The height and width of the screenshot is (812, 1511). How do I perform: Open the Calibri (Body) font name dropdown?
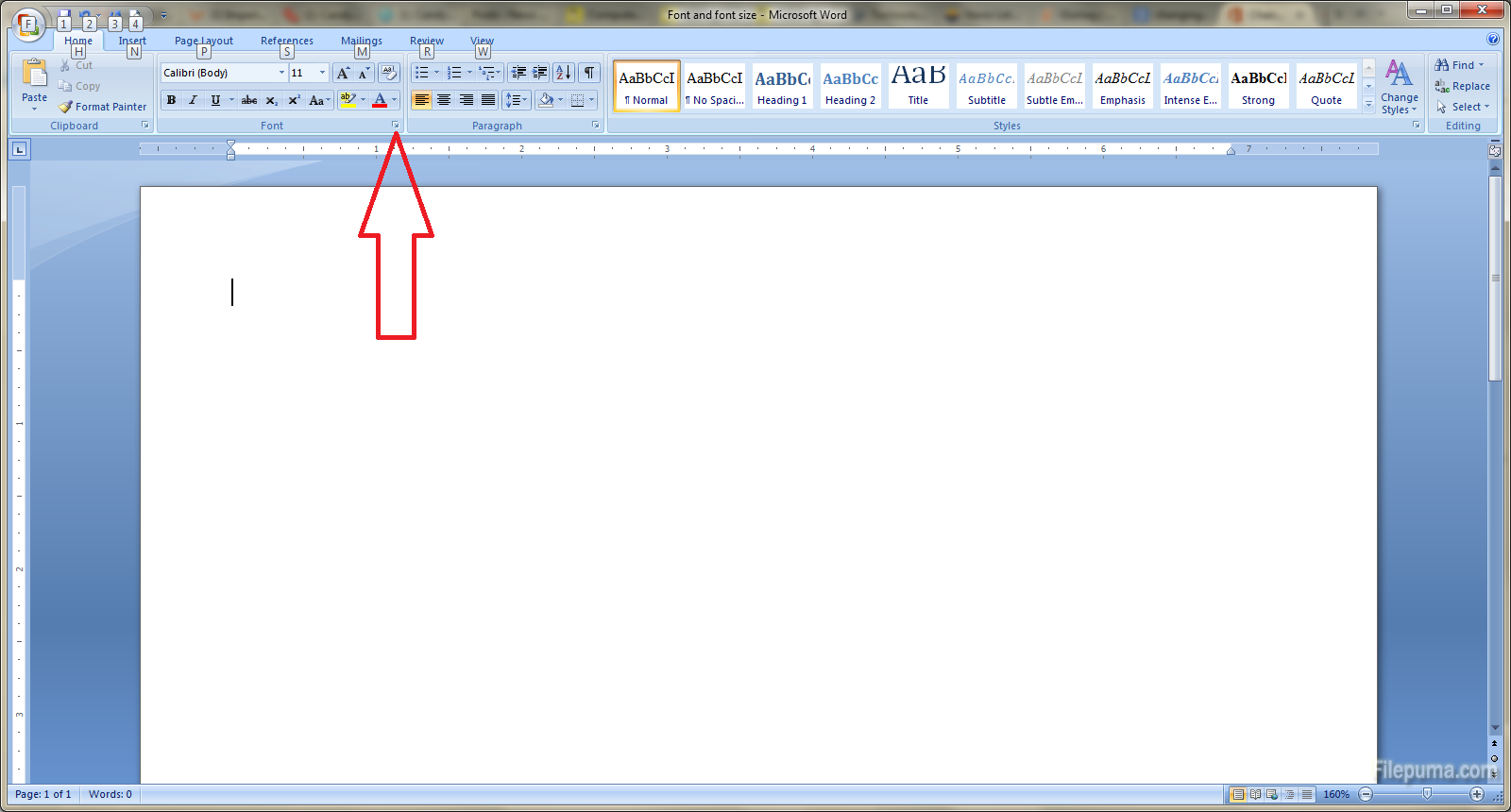(281, 73)
